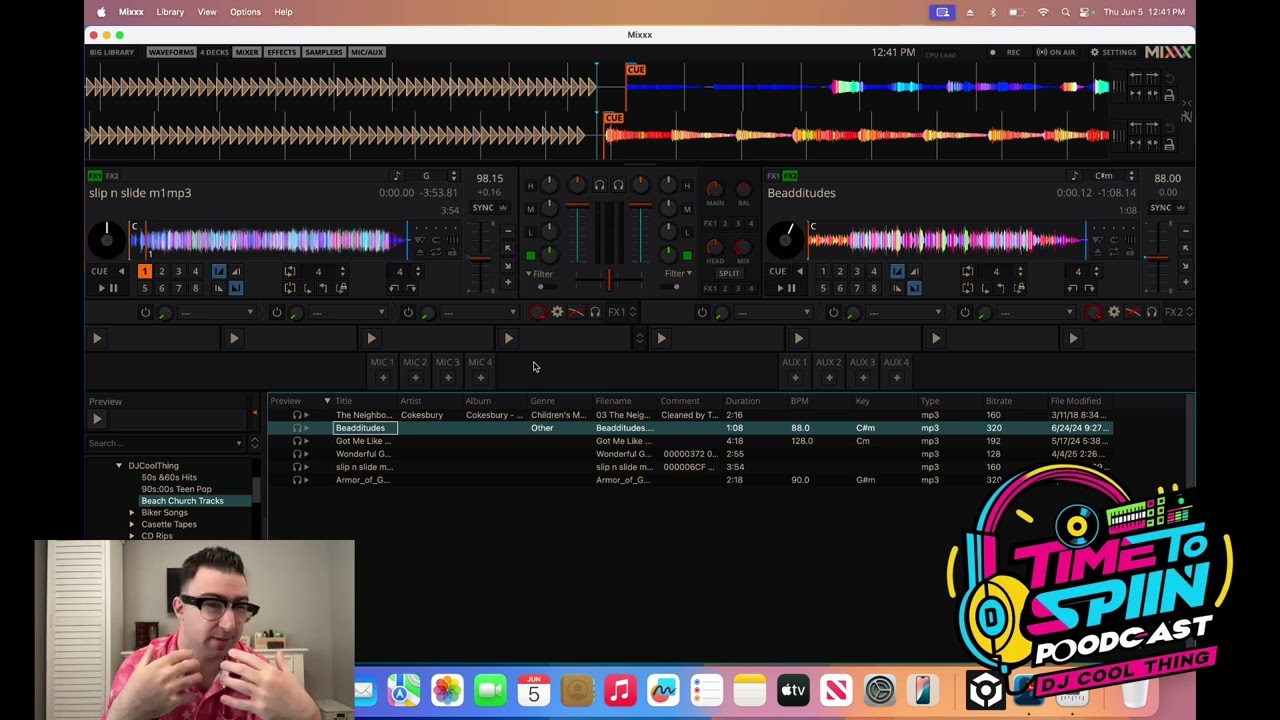Toggle FX1 assignment on left deck

pyautogui.click(x=95, y=176)
